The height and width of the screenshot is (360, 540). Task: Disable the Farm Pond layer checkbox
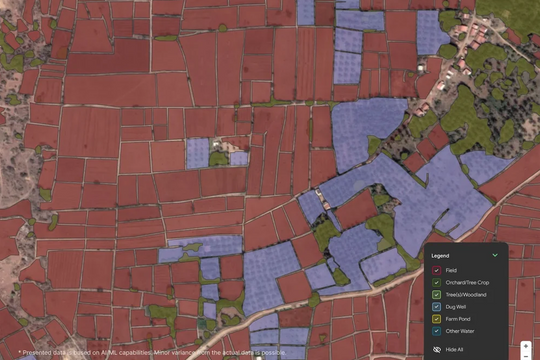(436, 319)
